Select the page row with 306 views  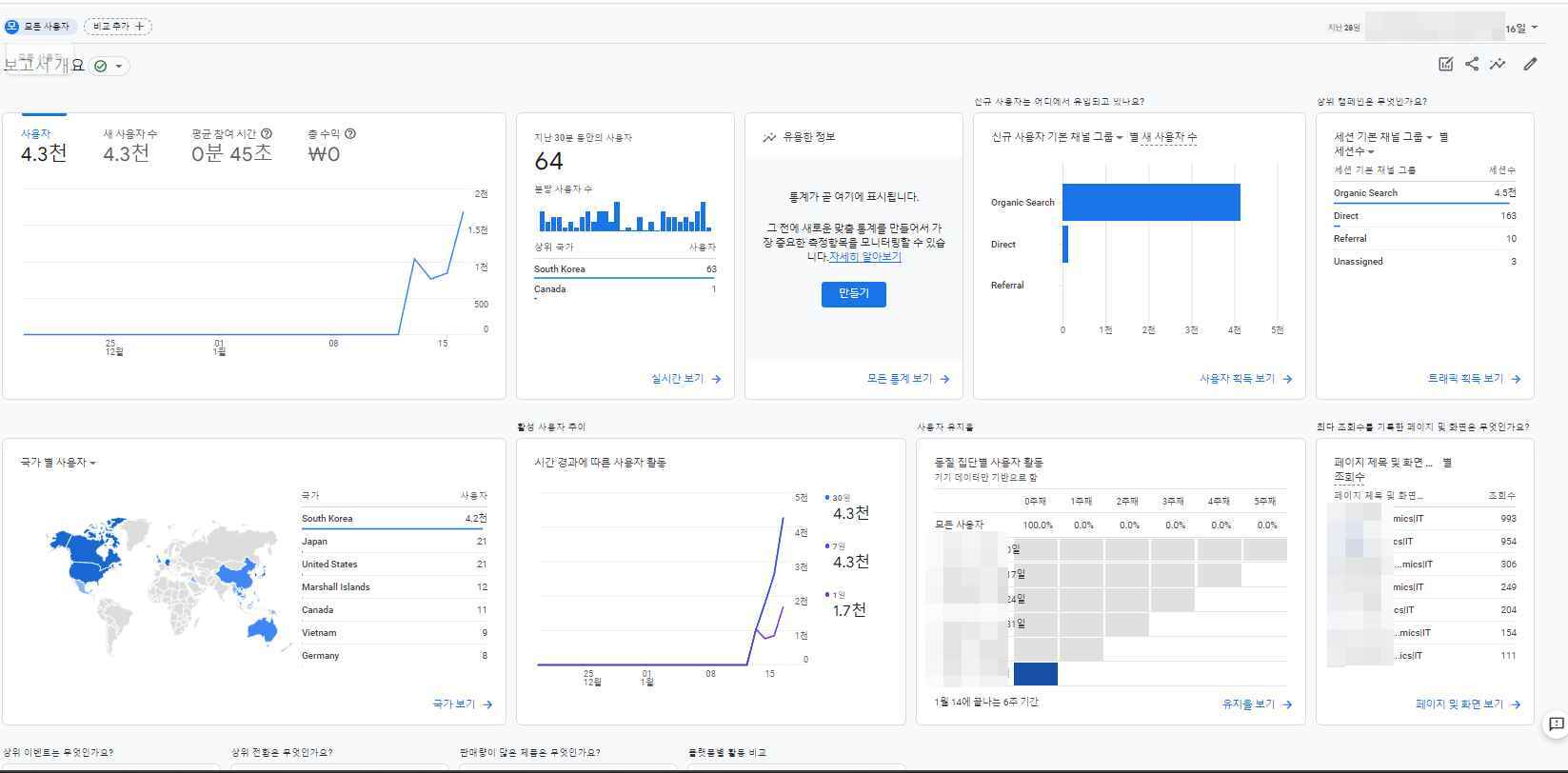(x=1424, y=565)
